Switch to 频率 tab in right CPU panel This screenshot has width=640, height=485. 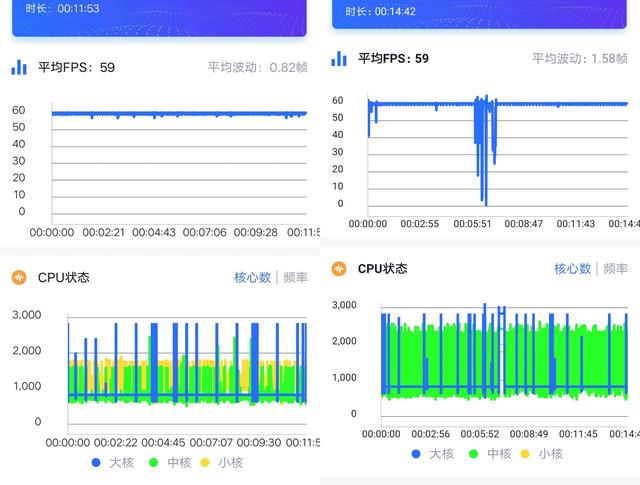[x=615, y=269]
